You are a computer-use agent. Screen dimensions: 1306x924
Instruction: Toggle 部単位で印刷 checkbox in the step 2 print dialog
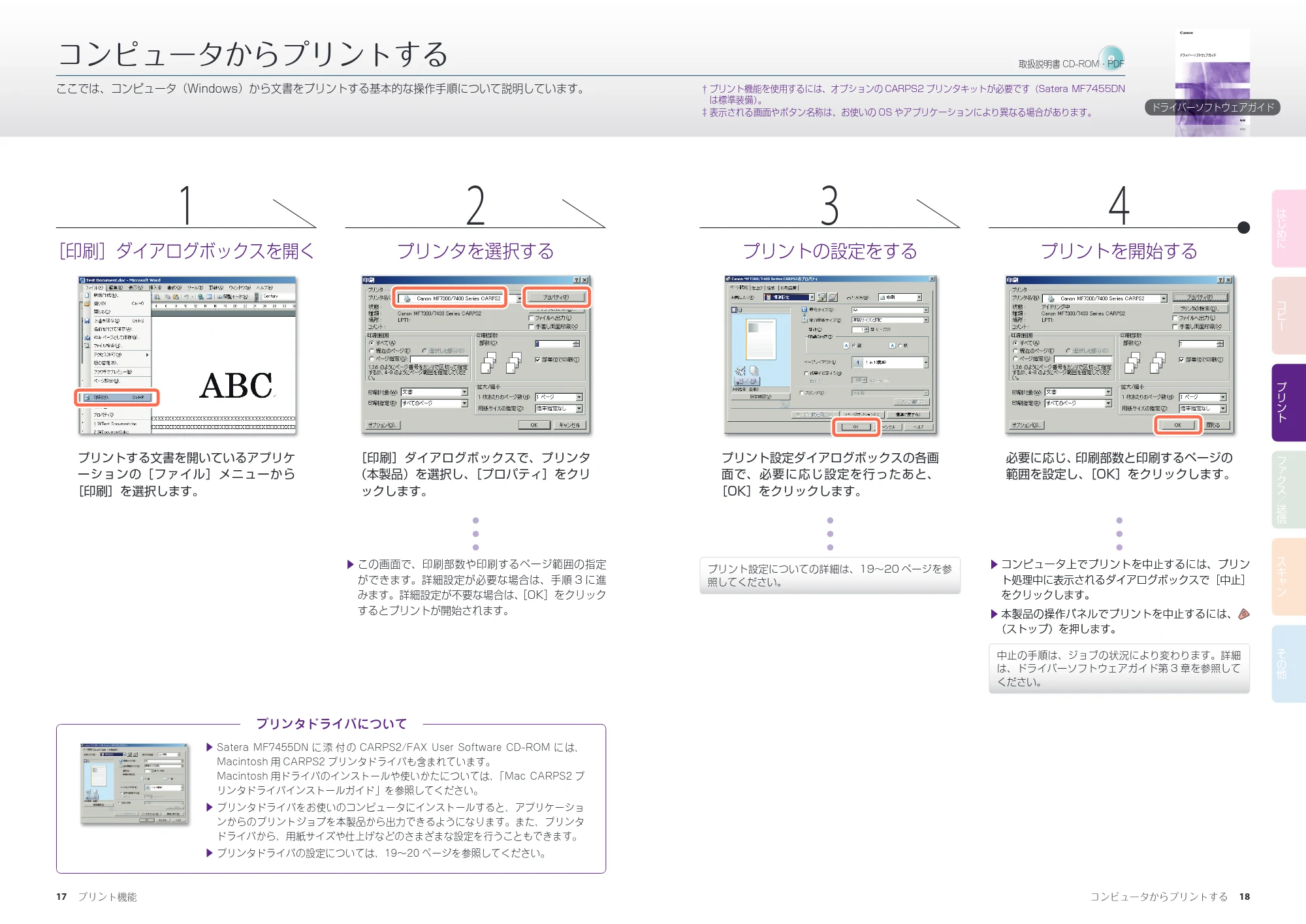point(537,359)
